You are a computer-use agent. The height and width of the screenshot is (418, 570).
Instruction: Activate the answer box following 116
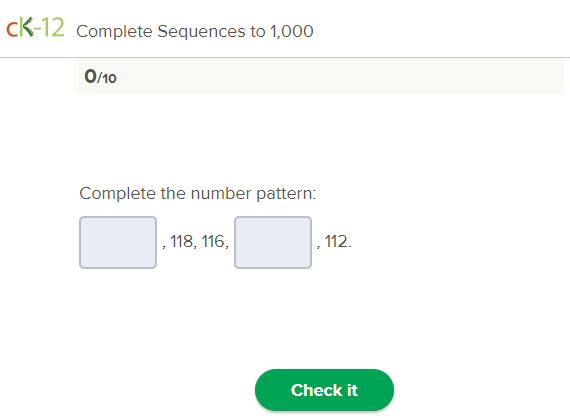(x=273, y=242)
